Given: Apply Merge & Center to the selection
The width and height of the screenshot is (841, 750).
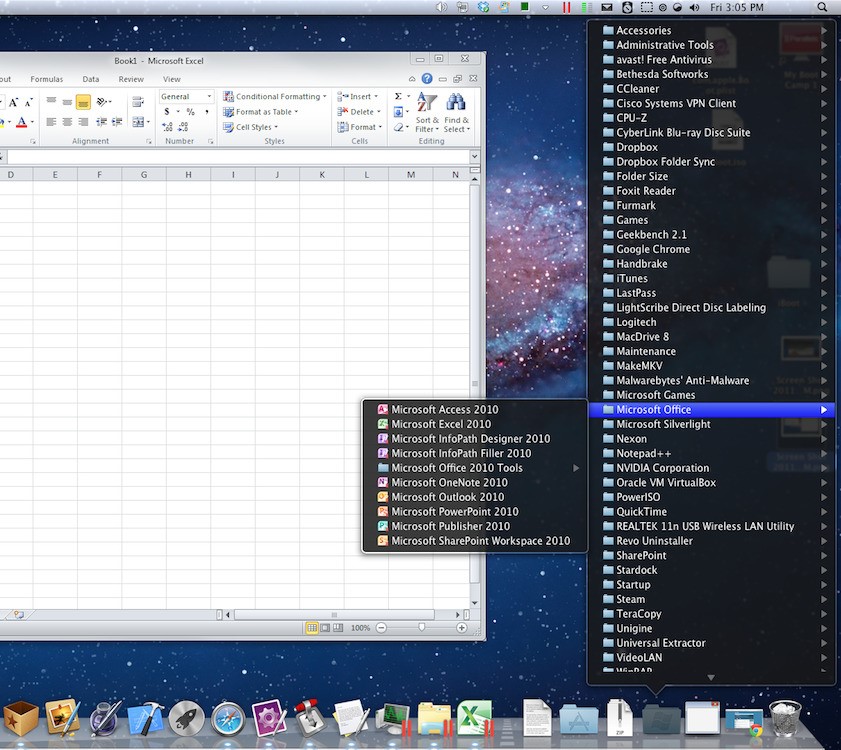Looking at the screenshot, I should pos(139,121).
